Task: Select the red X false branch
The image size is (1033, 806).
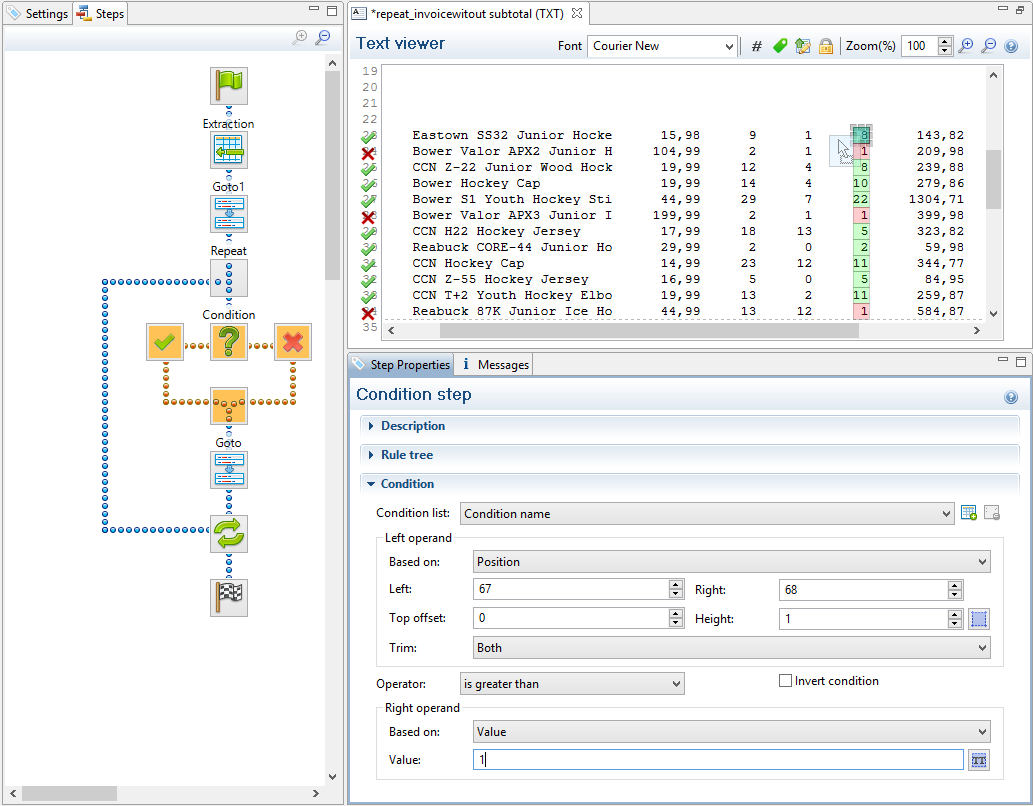Action: 293,342
